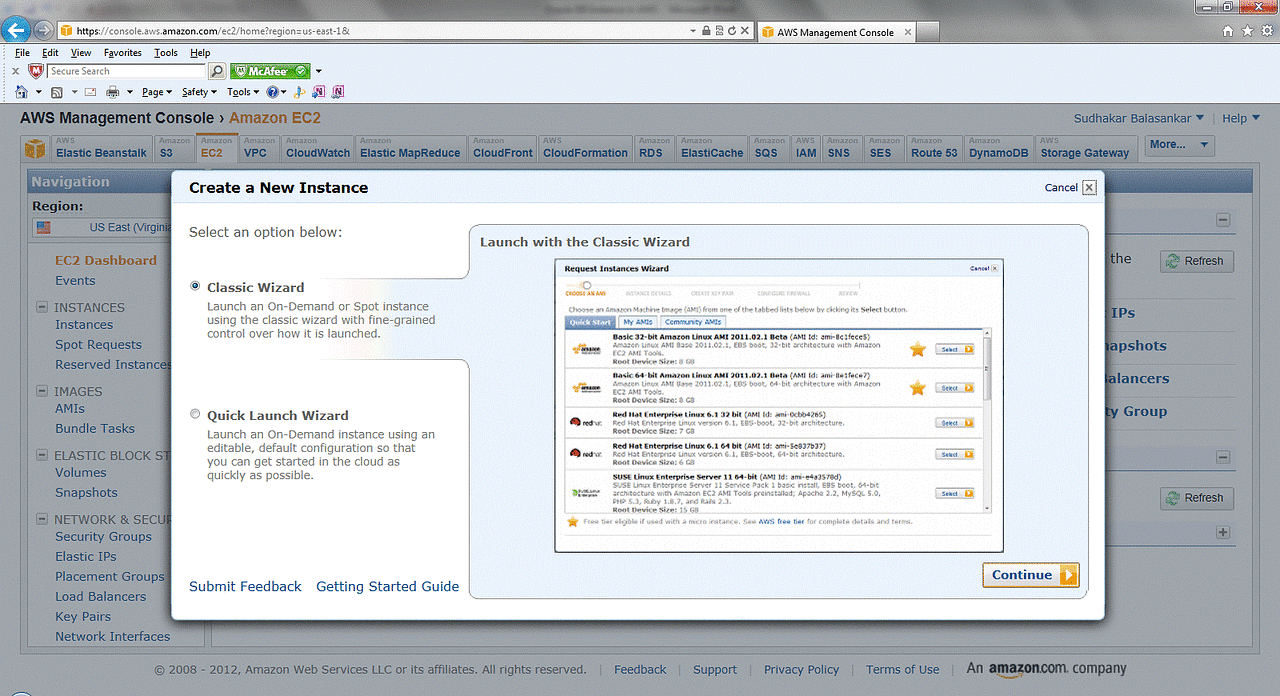
Task: Click the Bluetooth send icon in command bar
Action: [299, 92]
